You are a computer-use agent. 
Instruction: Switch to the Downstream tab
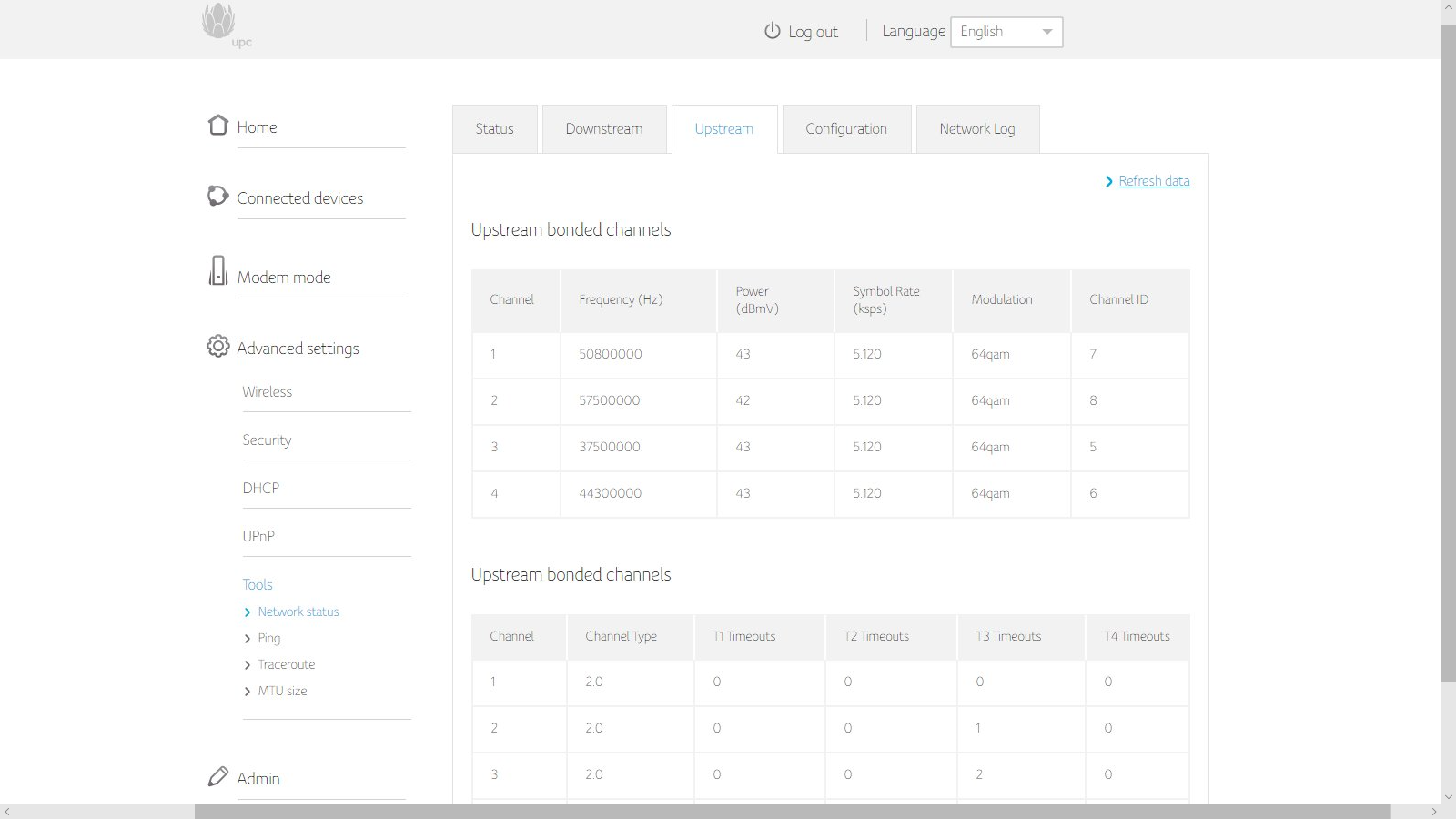604,129
